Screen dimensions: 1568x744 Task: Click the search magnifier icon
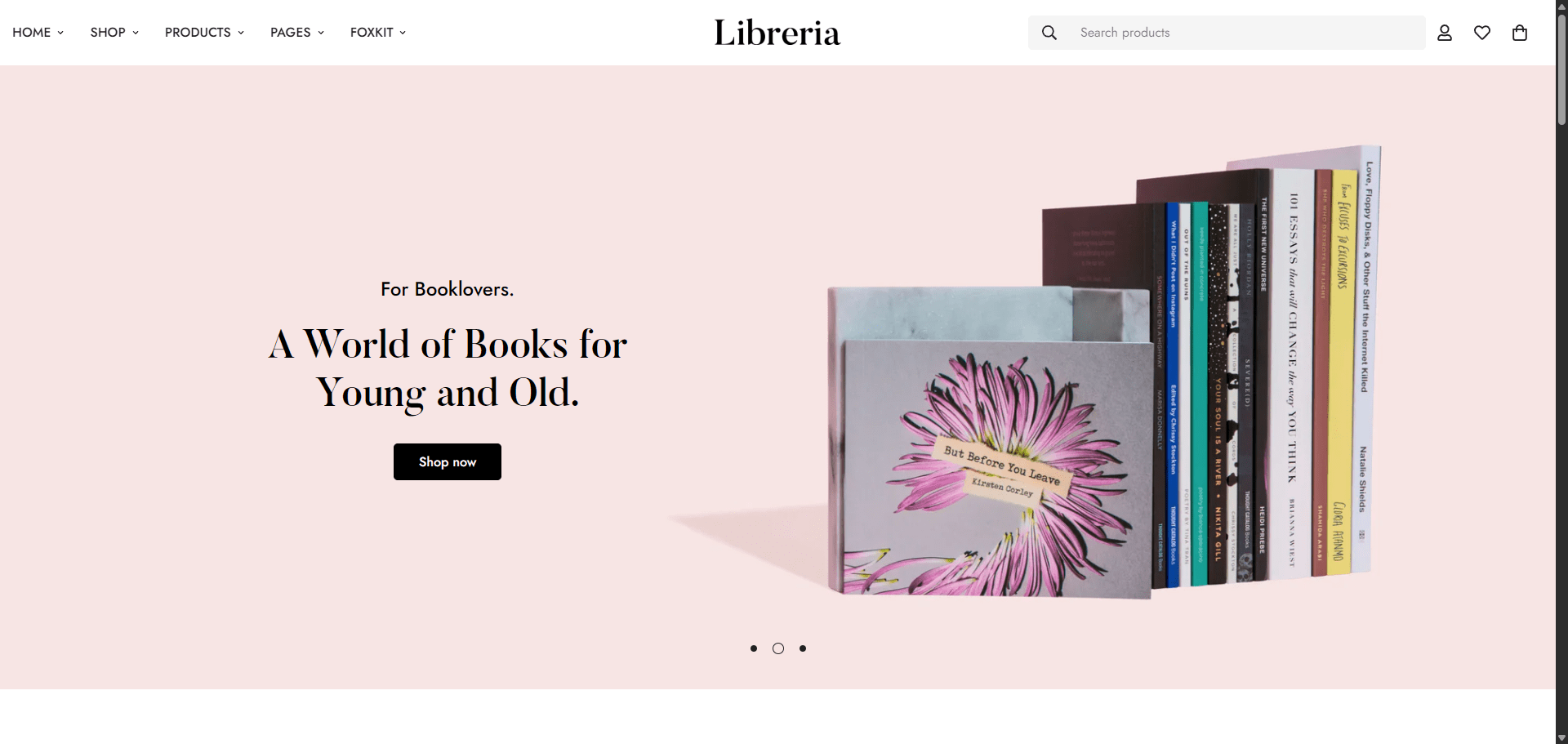click(x=1049, y=33)
